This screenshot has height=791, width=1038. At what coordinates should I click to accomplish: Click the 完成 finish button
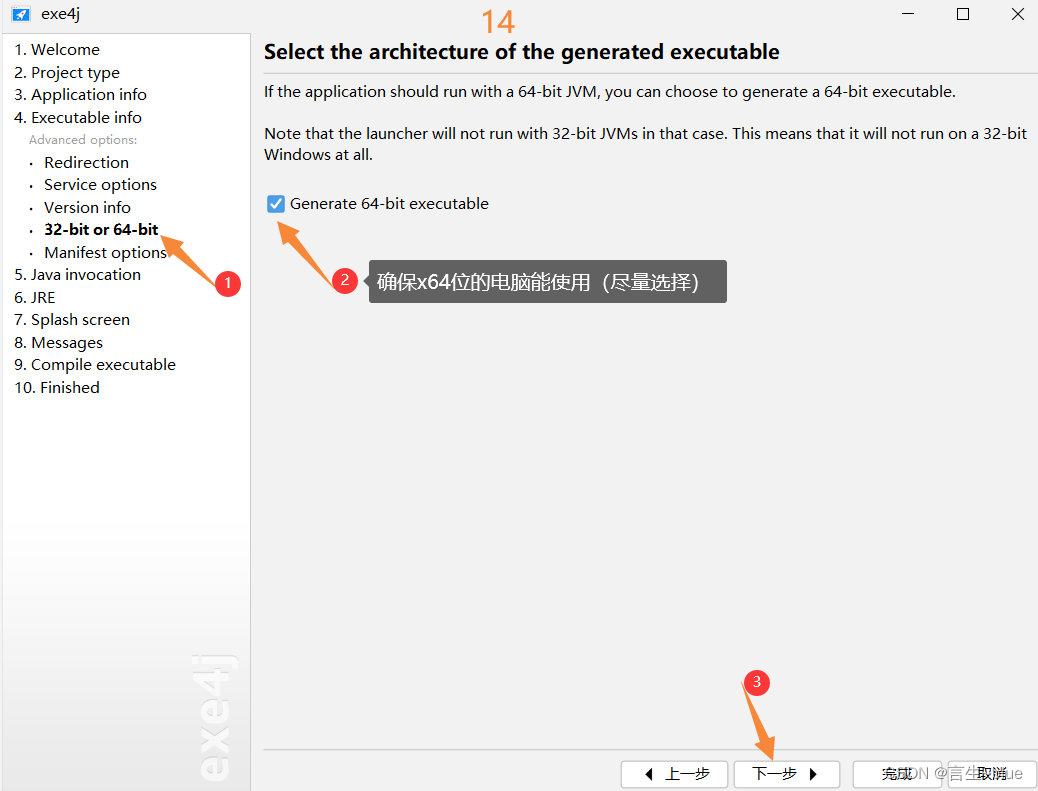897,774
